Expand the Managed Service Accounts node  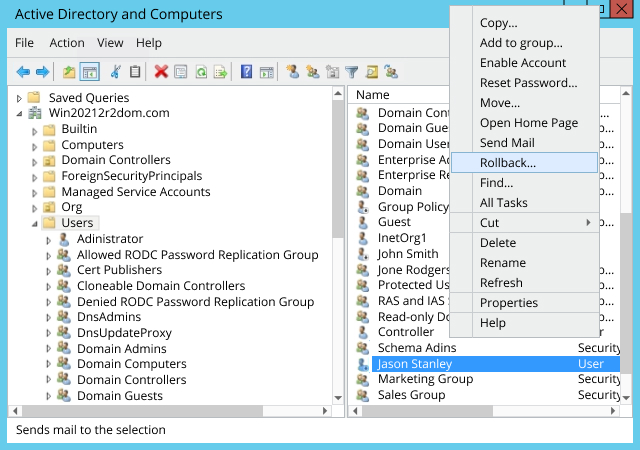34,194
